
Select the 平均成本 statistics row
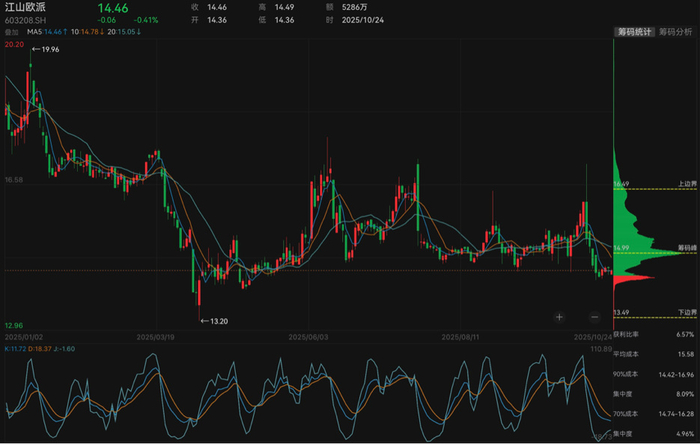(x=655, y=353)
